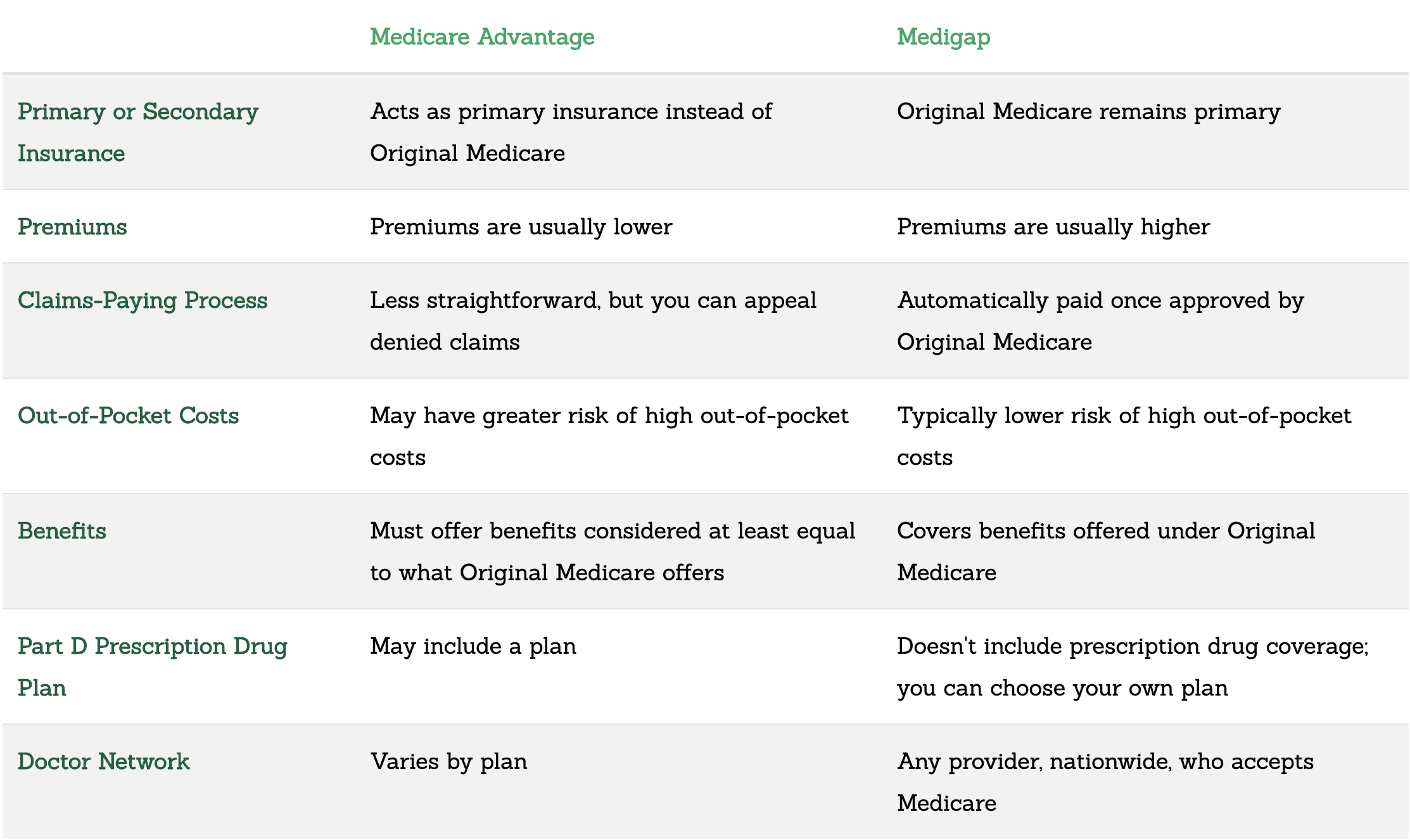Select the Benefits row label
The image size is (1410, 840).
click(62, 531)
